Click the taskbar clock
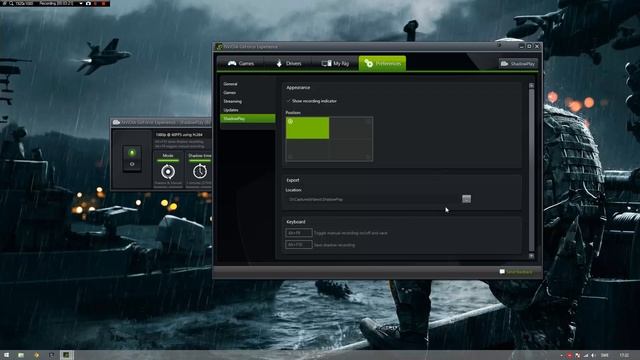This screenshot has width=640, height=360. tap(624, 356)
